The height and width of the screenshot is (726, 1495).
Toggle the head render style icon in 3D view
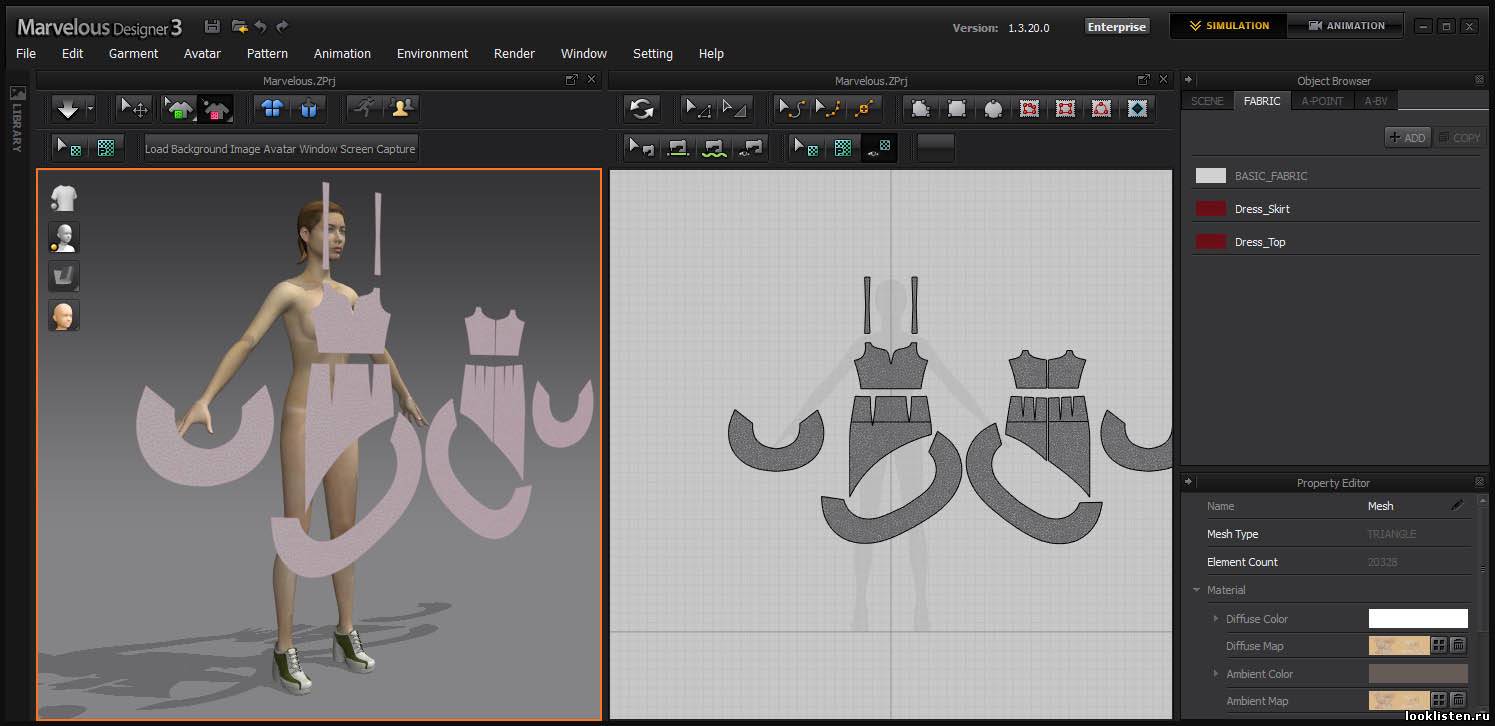coord(64,315)
